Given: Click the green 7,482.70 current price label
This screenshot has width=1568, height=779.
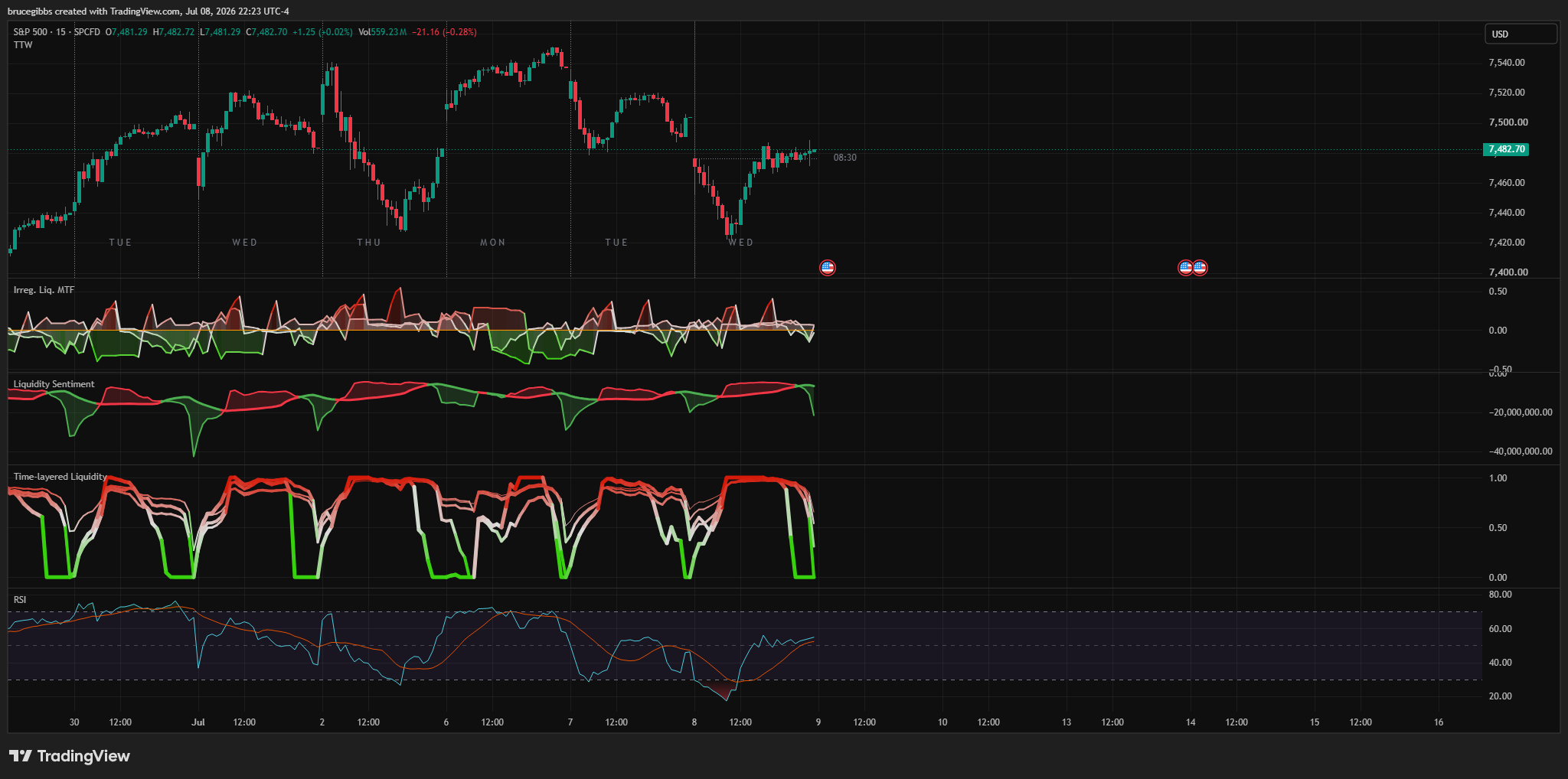Looking at the screenshot, I should 1506,149.
